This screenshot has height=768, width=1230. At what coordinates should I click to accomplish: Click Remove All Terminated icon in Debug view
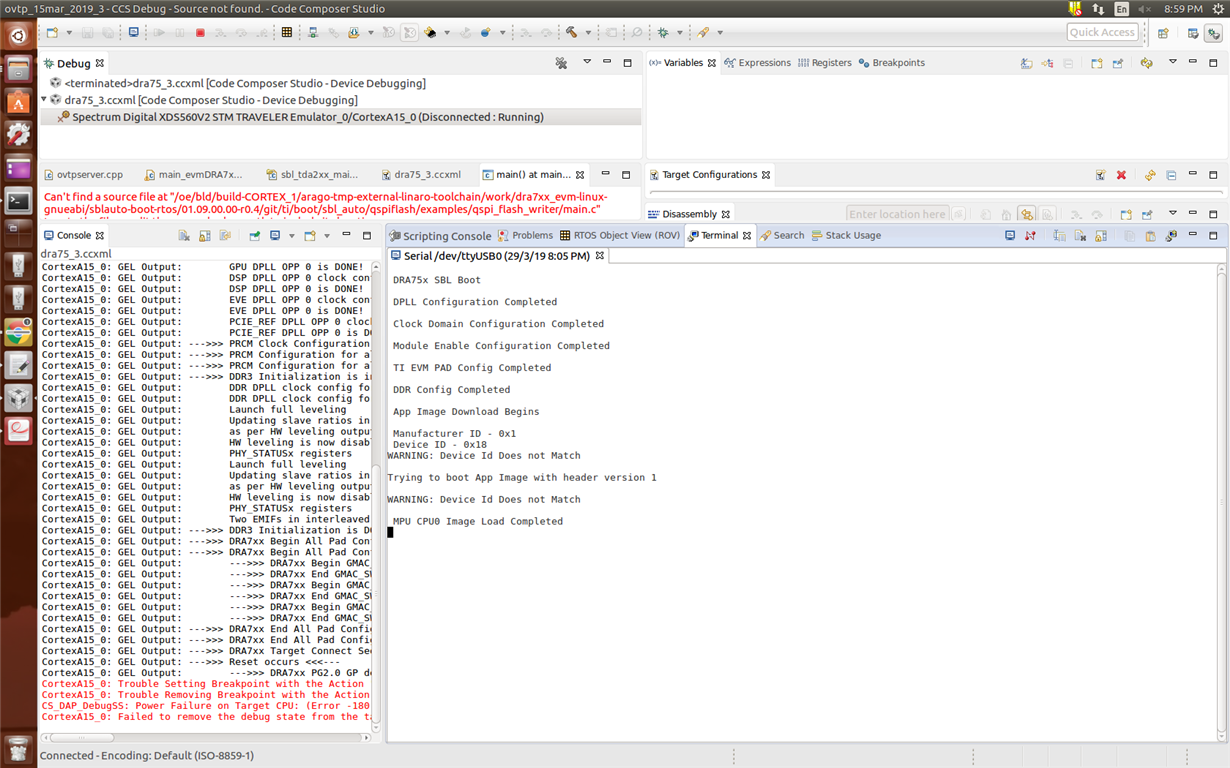(561, 62)
